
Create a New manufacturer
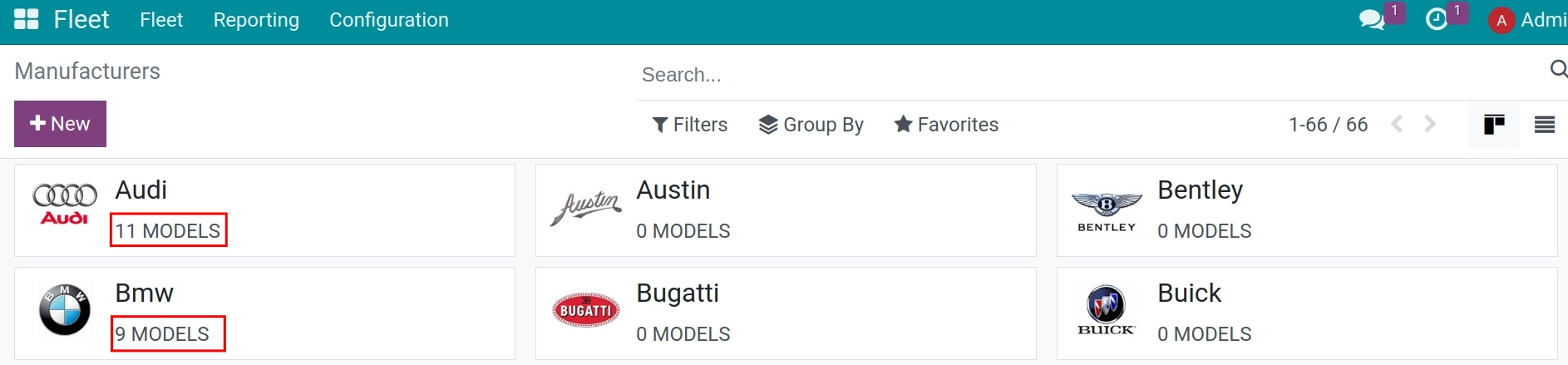pos(60,124)
